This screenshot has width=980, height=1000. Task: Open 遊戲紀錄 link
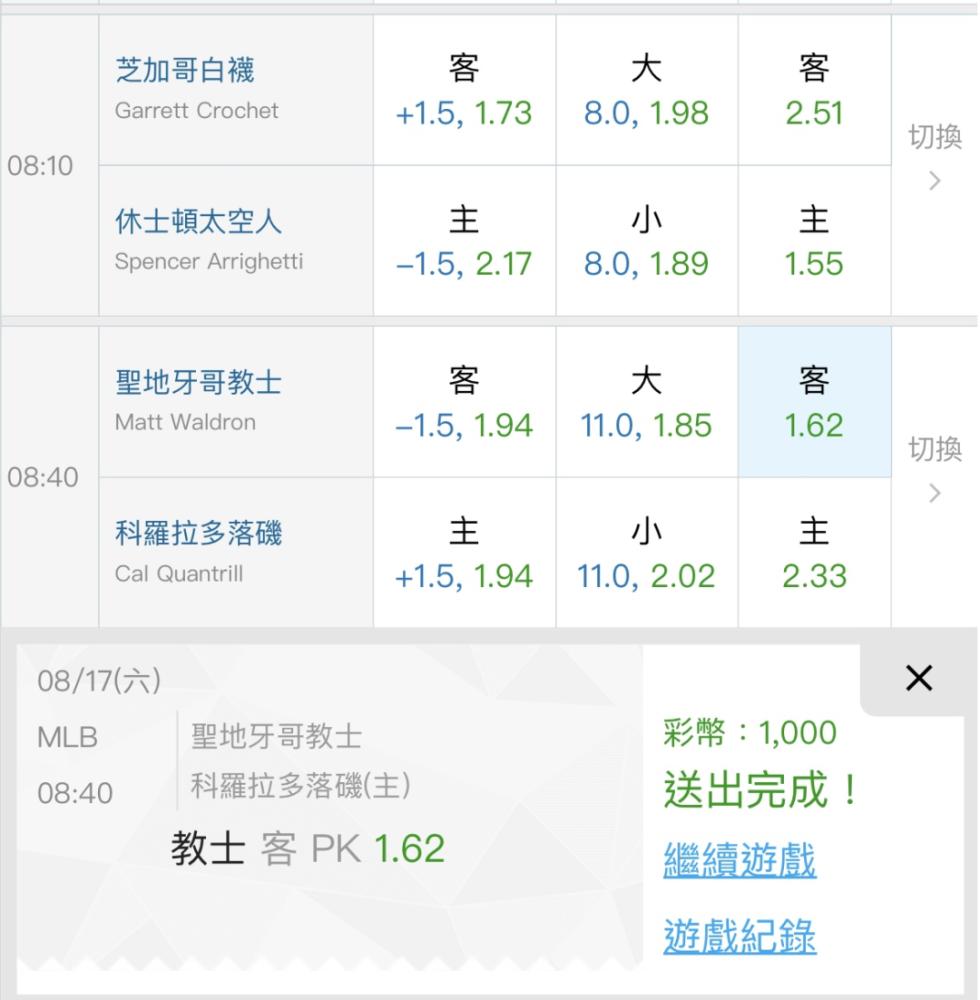tap(739, 937)
